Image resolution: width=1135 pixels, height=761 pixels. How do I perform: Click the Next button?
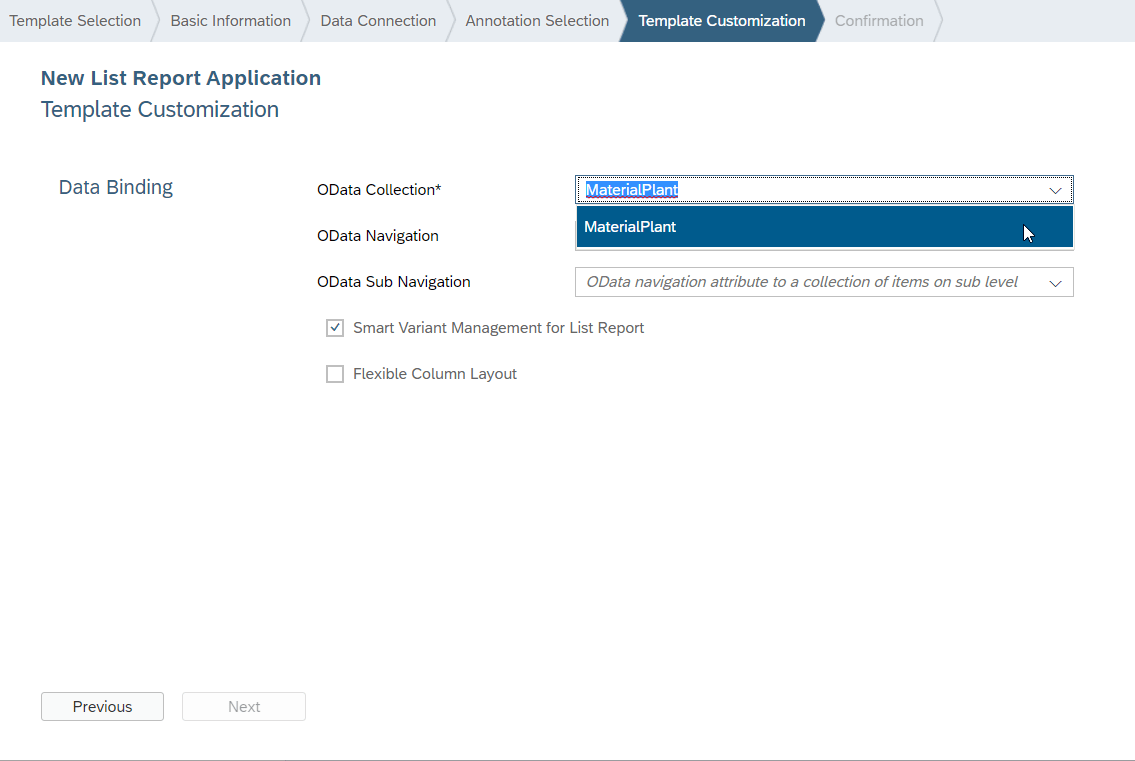click(244, 707)
